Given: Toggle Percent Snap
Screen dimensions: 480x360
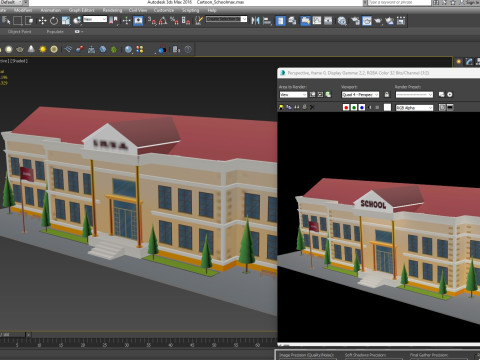Looking at the screenshot, I should [x=174, y=21].
